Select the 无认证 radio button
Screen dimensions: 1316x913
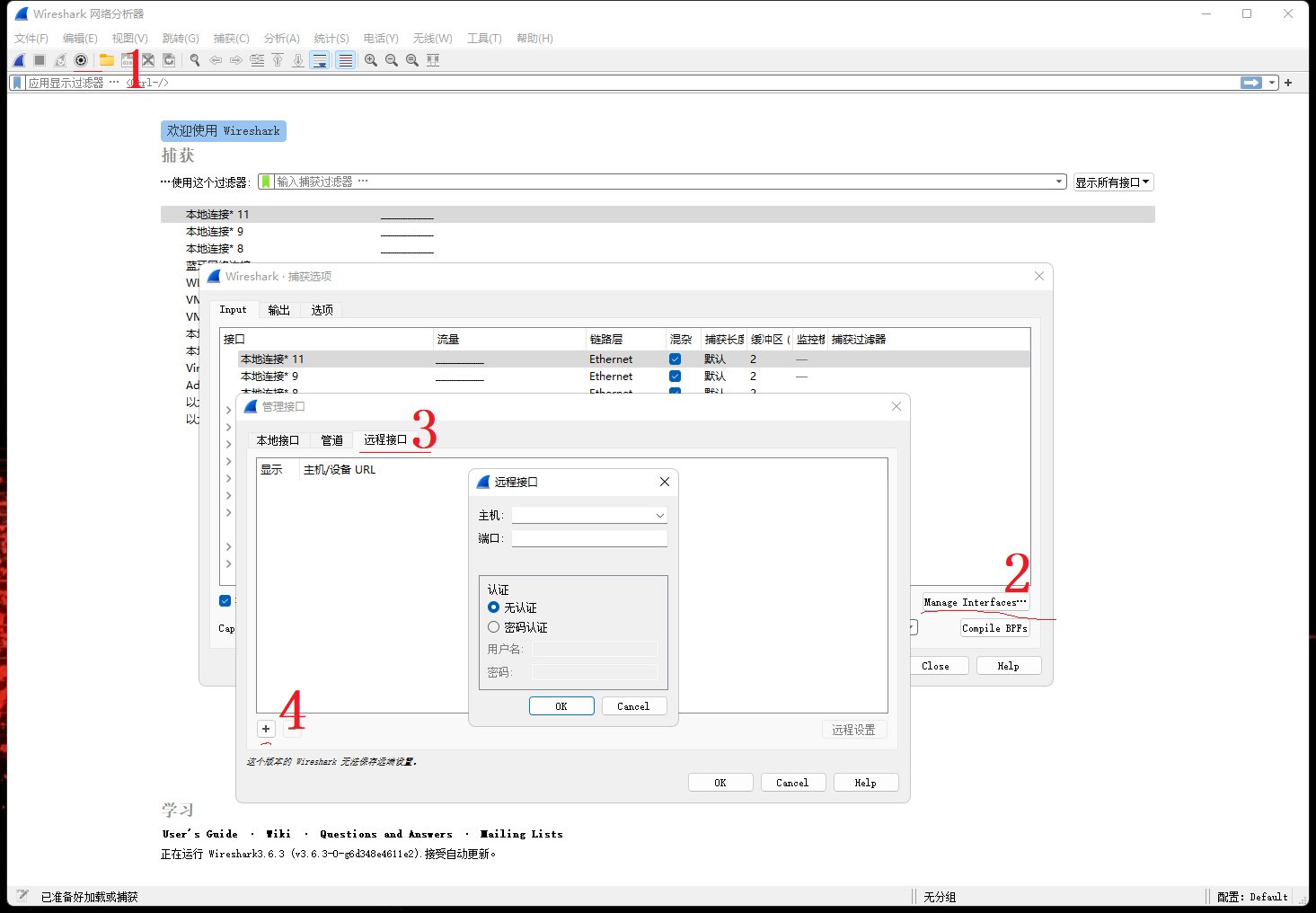(x=493, y=607)
